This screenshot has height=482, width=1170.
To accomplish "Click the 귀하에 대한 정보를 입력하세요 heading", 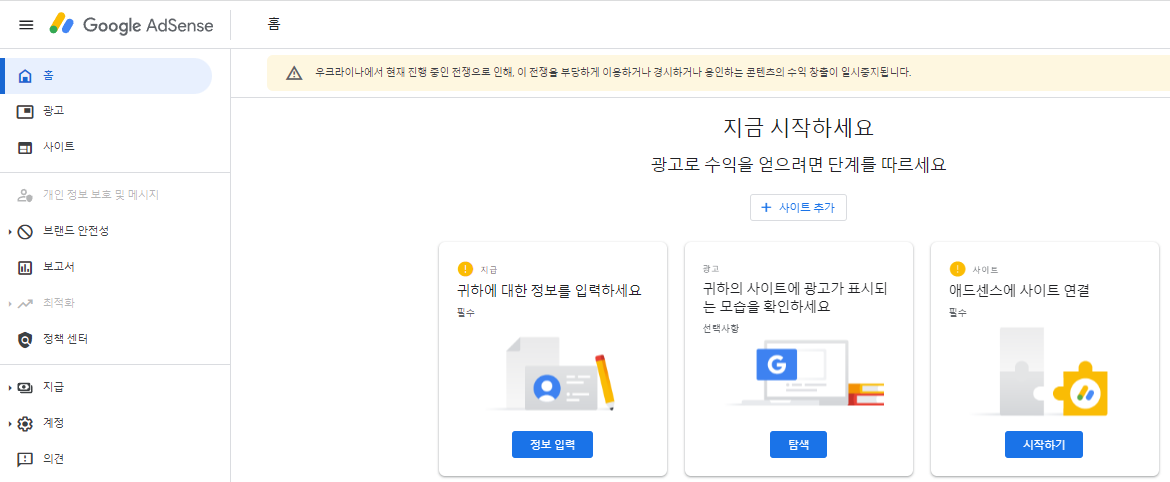I will [x=549, y=291].
